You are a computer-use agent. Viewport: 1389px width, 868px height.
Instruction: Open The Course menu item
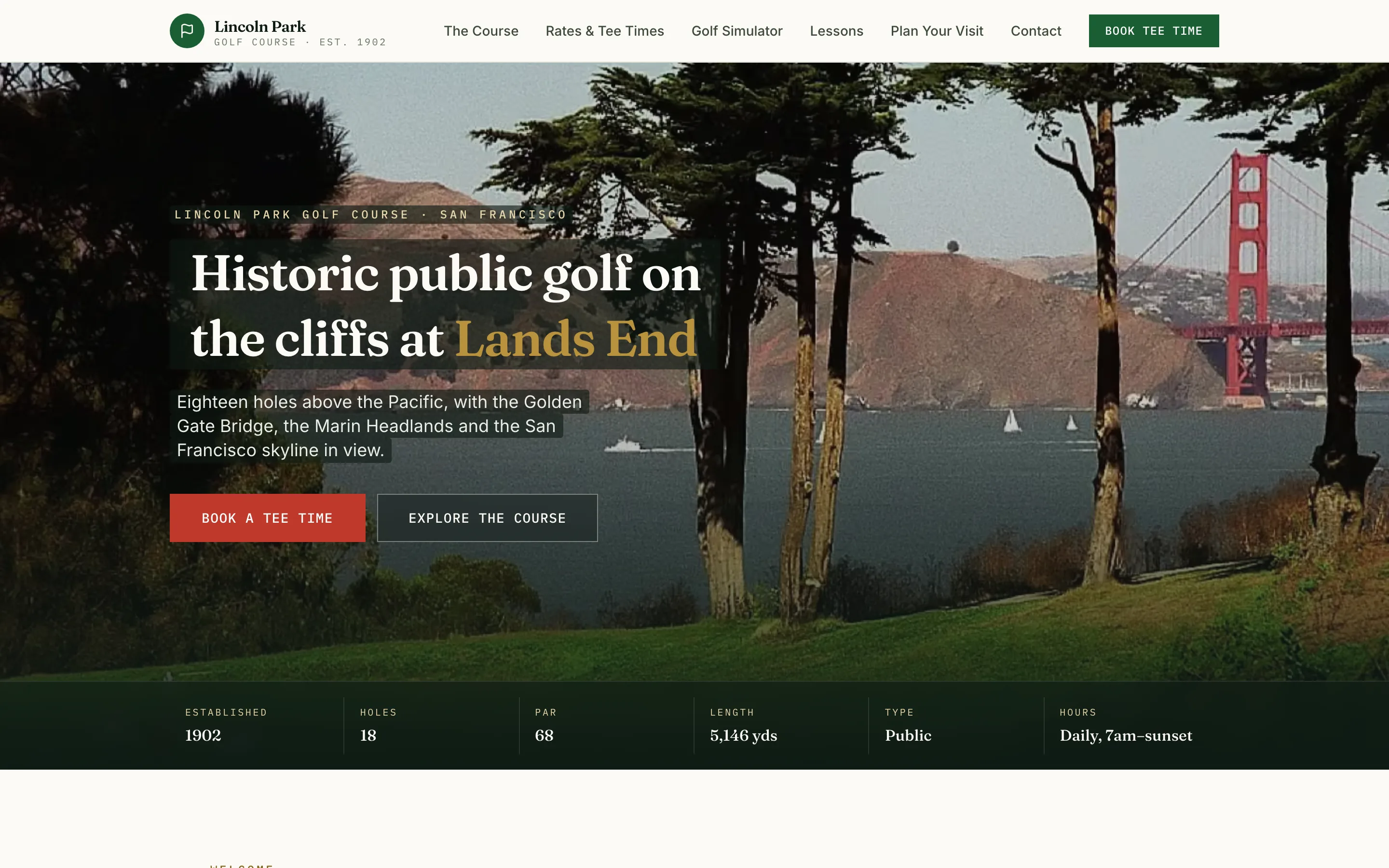[x=481, y=31]
